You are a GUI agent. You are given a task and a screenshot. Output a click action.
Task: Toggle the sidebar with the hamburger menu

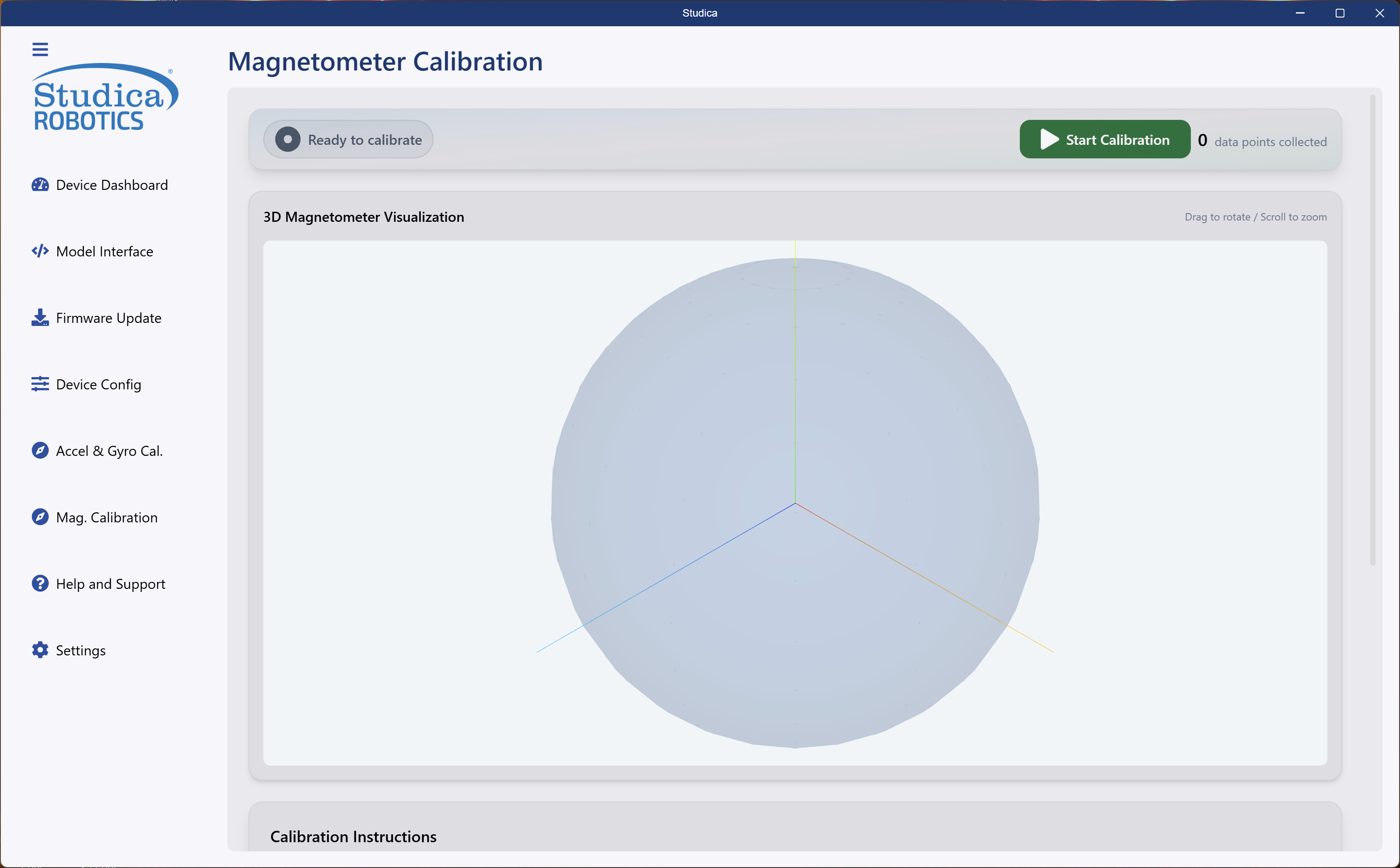40,49
